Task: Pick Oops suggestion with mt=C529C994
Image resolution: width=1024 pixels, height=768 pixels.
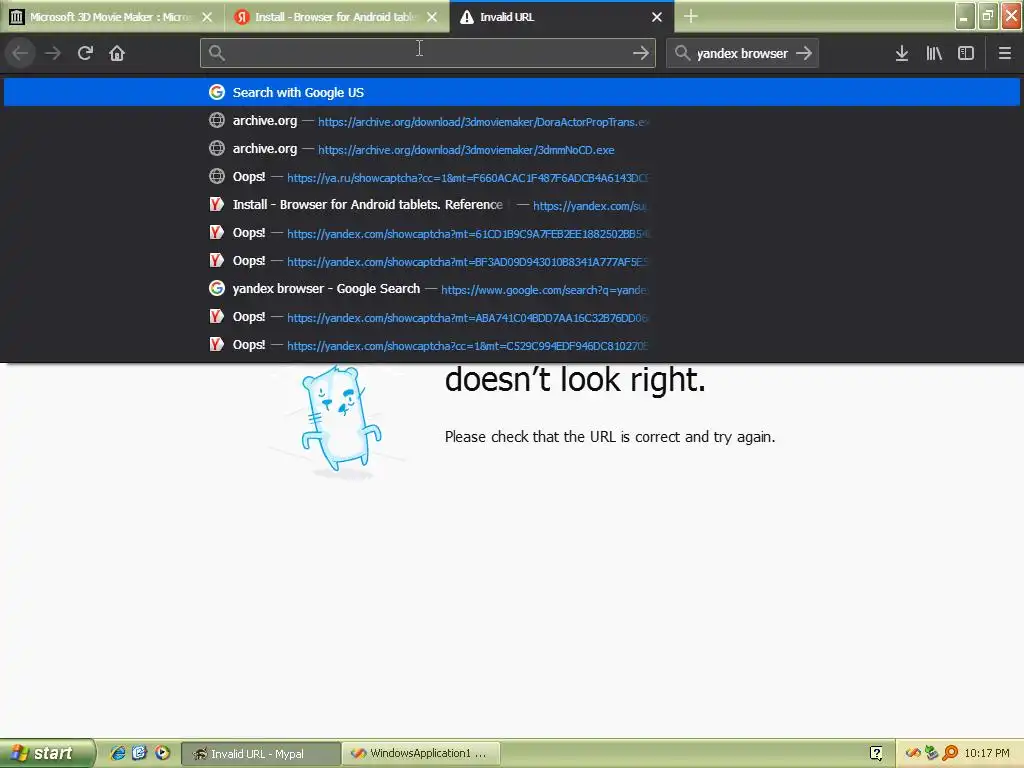Action: [512, 345]
